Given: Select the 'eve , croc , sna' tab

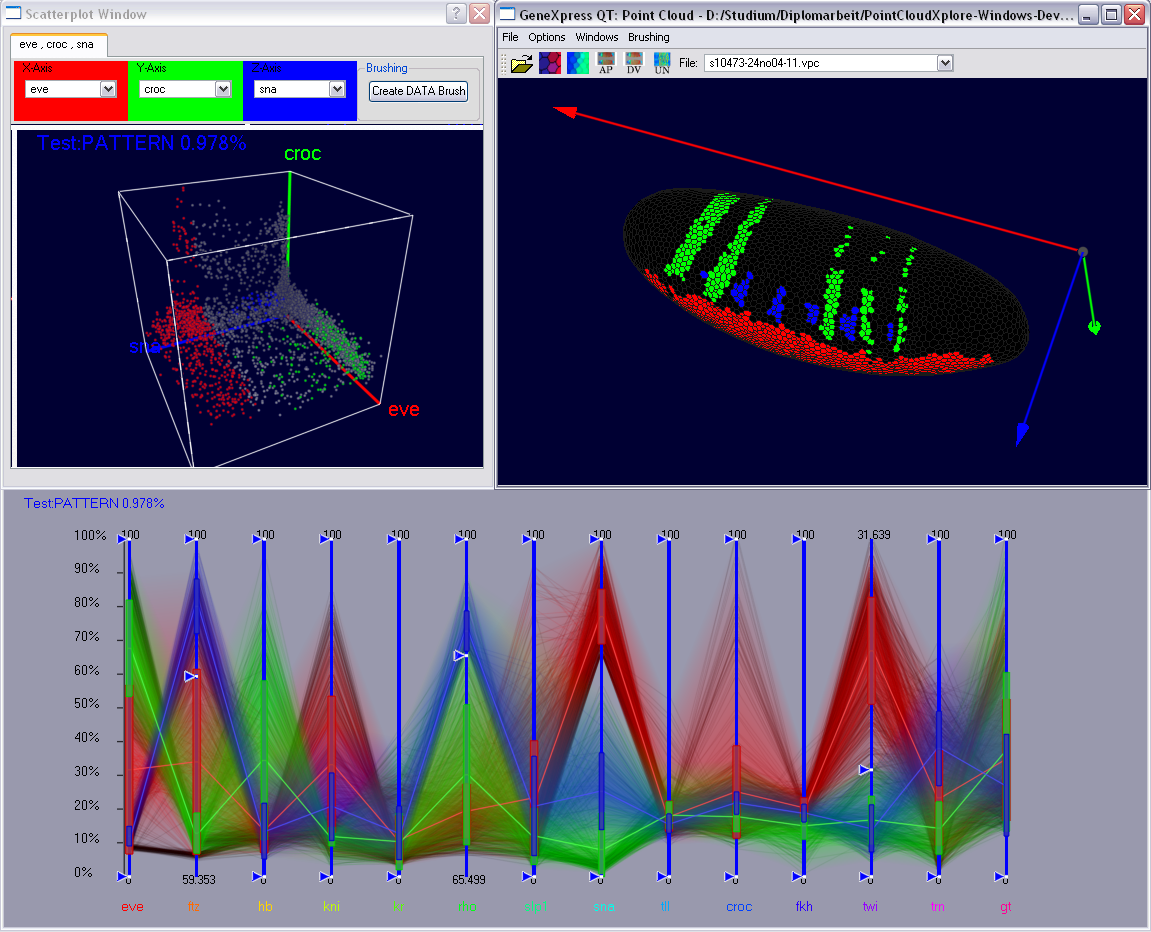Looking at the screenshot, I should (57, 45).
